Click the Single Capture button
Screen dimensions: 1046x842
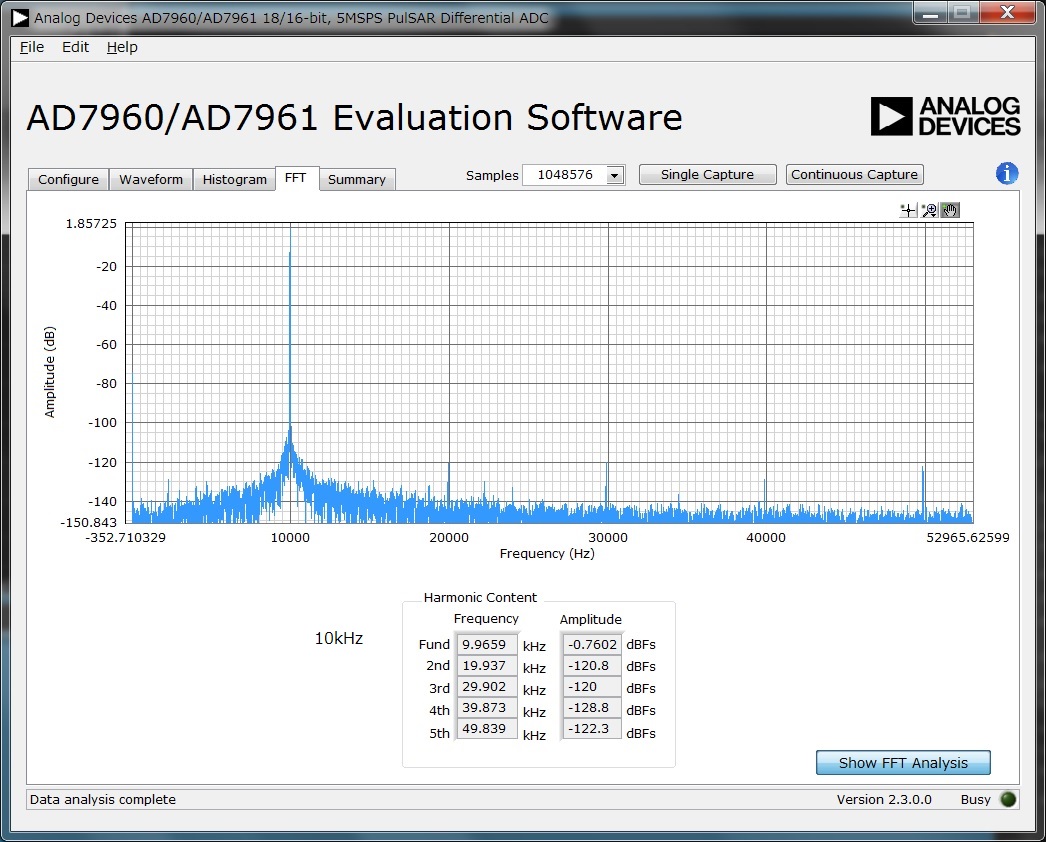707,175
